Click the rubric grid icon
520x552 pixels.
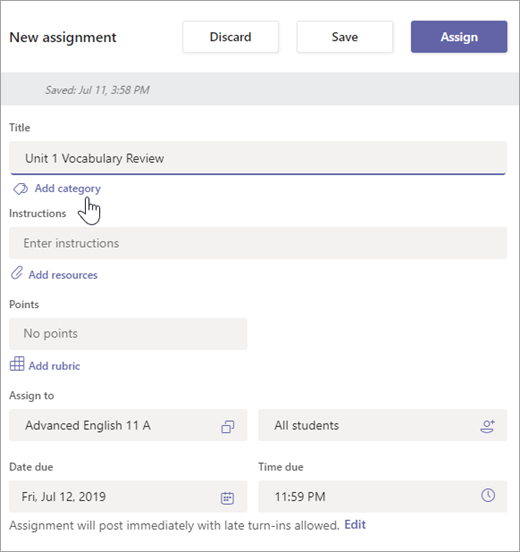click(x=17, y=364)
